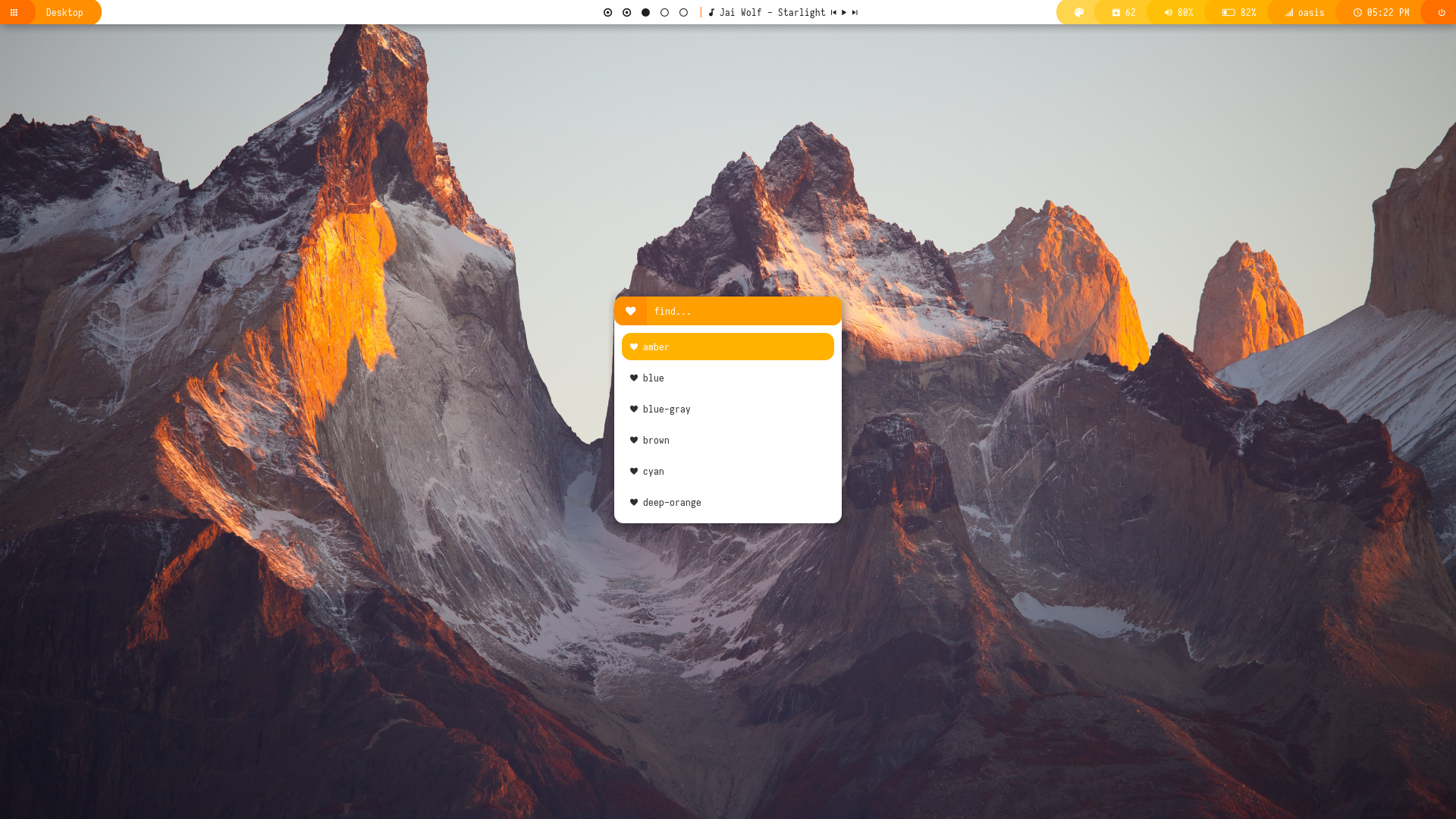Click the updates module showing 62
1456x819 pixels.
[x=1123, y=12]
